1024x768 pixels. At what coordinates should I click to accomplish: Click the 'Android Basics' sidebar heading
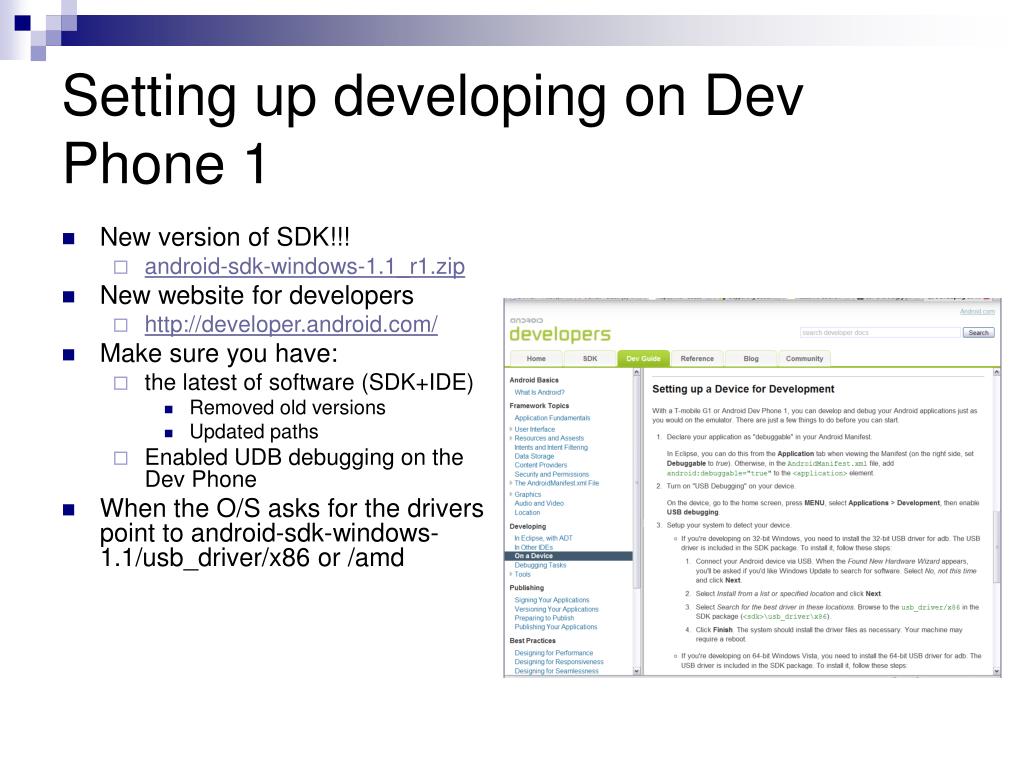click(x=534, y=380)
